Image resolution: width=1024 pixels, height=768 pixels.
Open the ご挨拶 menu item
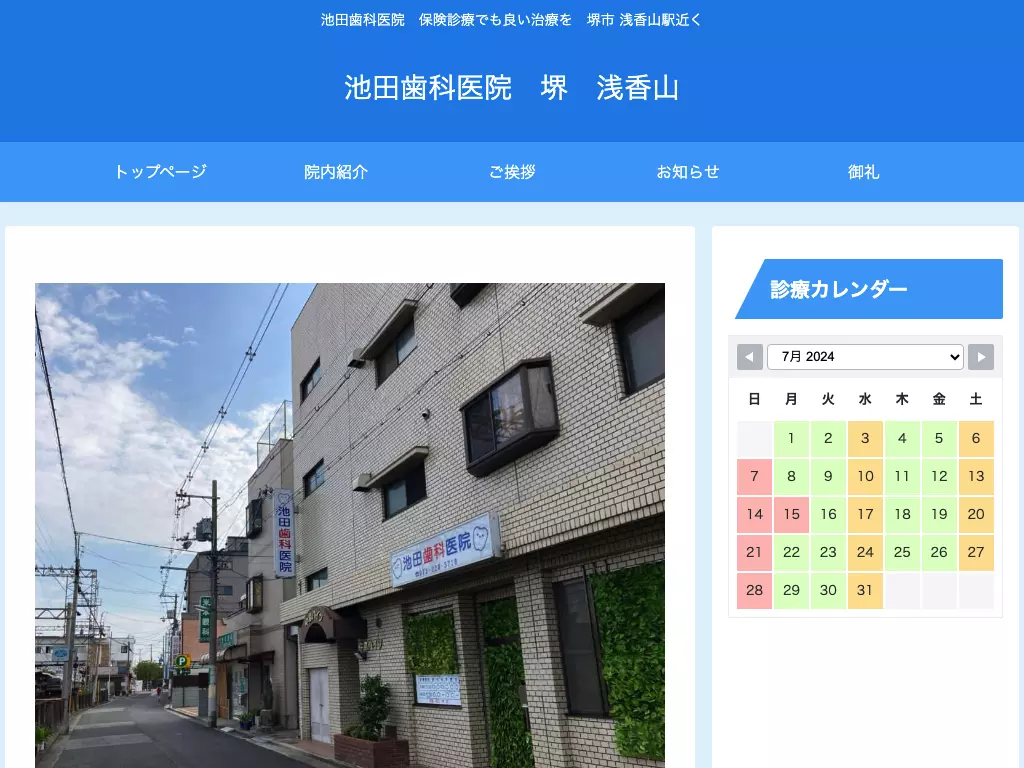click(x=512, y=172)
